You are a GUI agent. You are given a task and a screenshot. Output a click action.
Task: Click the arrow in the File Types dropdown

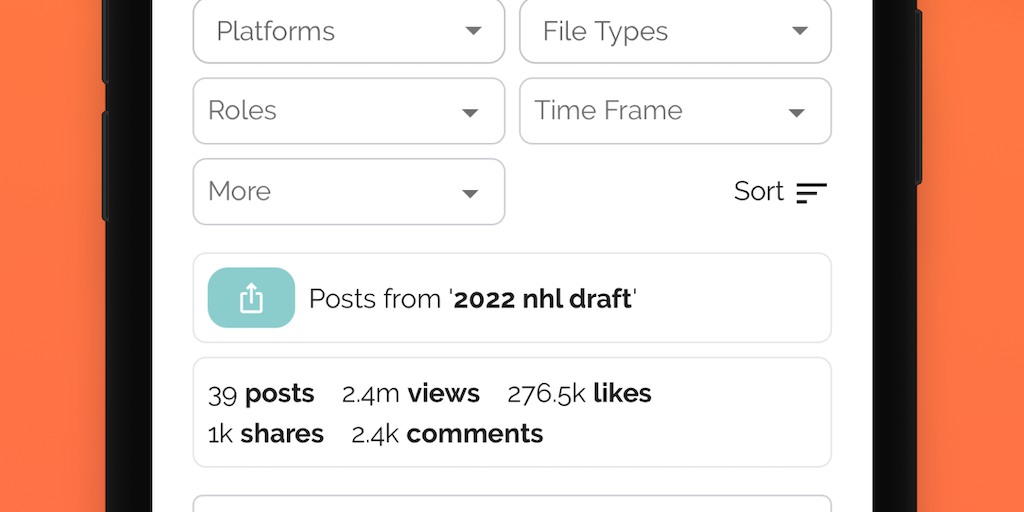800,31
